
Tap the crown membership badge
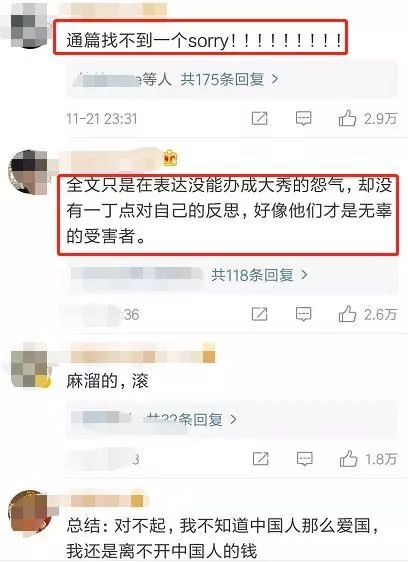(x=170, y=158)
